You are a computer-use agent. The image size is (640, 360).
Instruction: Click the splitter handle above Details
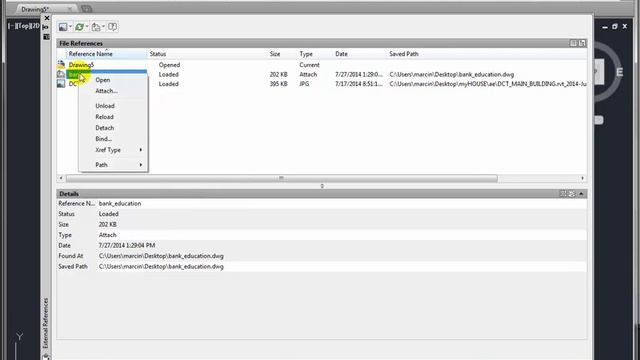[322, 186]
